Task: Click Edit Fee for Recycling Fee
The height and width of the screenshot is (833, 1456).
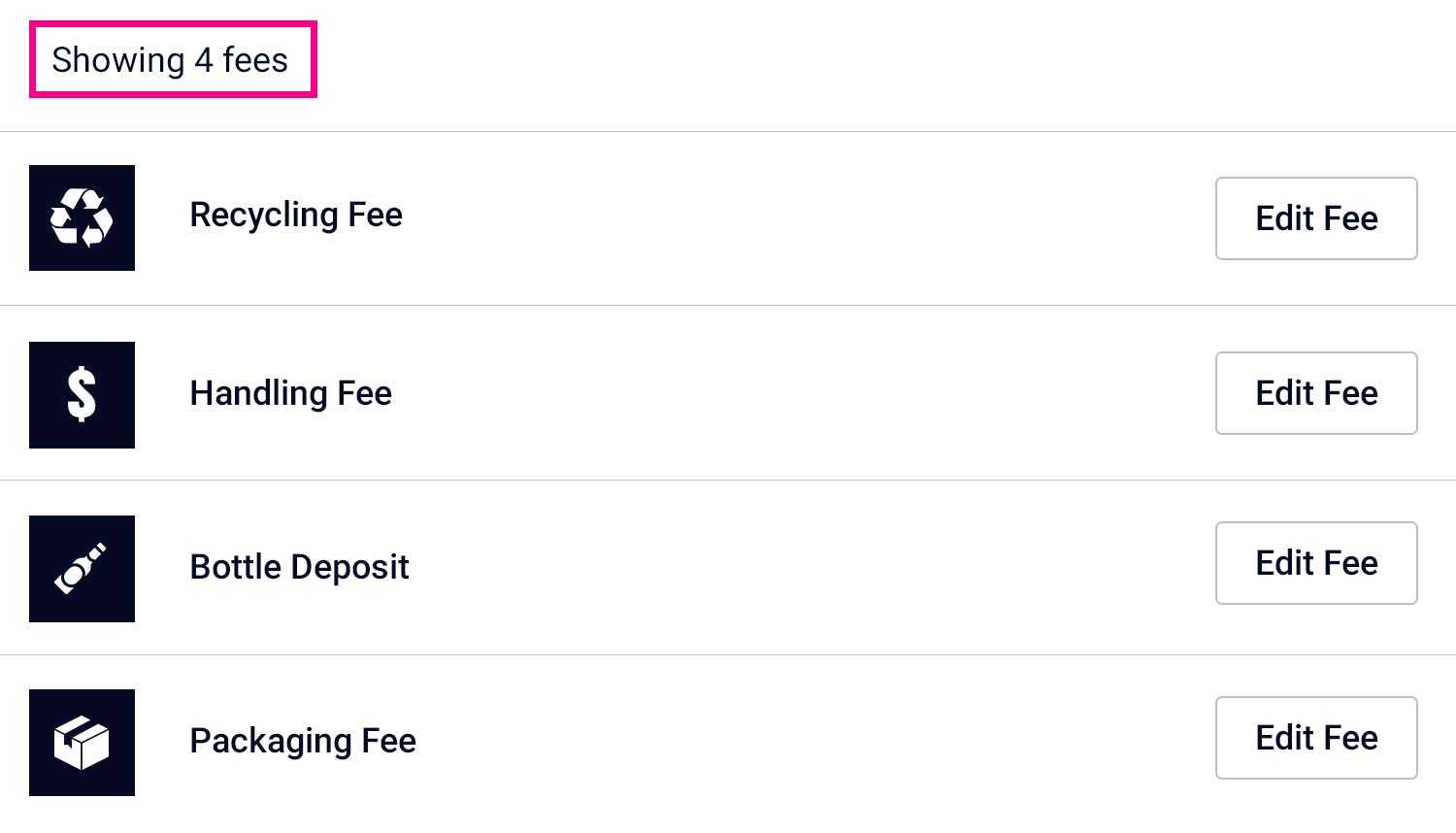Action: click(1316, 218)
